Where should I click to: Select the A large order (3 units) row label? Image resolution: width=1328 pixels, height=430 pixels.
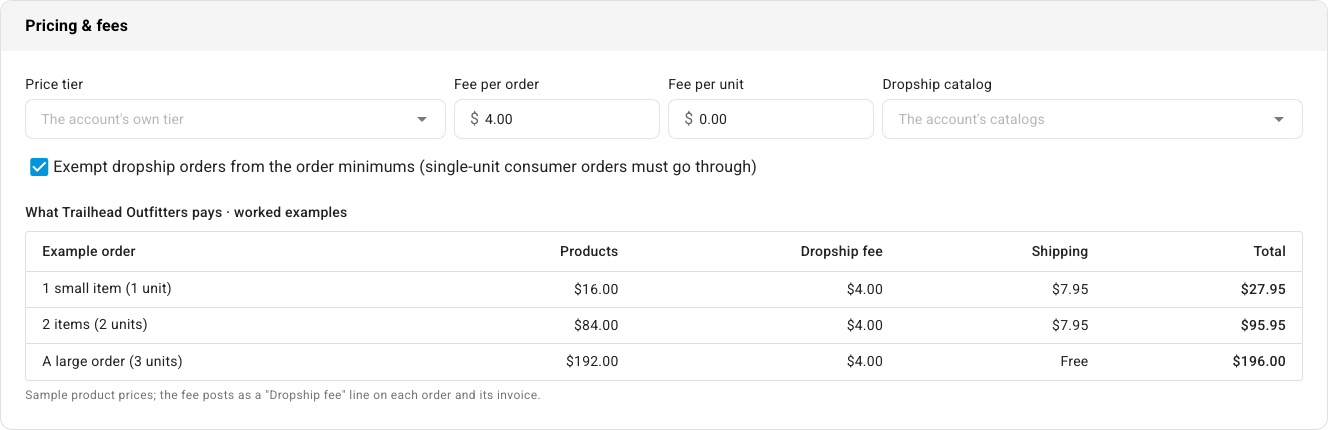(x=112, y=361)
